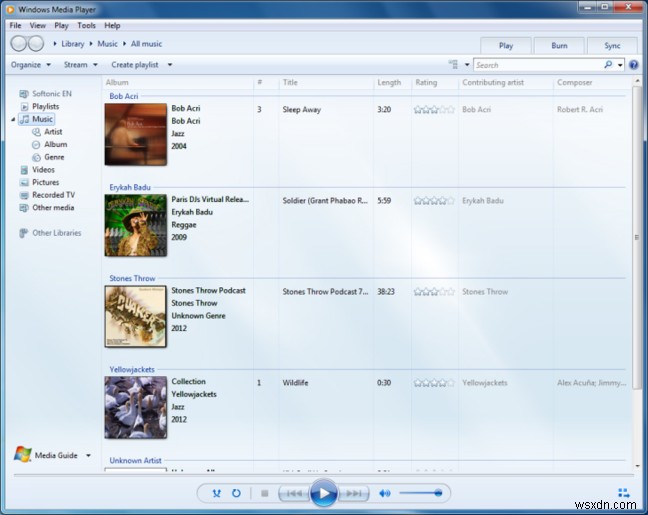Viewport: 648px width, 515px height.
Task: Open the View options dropdown arrow
Action: (x=467, y=65)
